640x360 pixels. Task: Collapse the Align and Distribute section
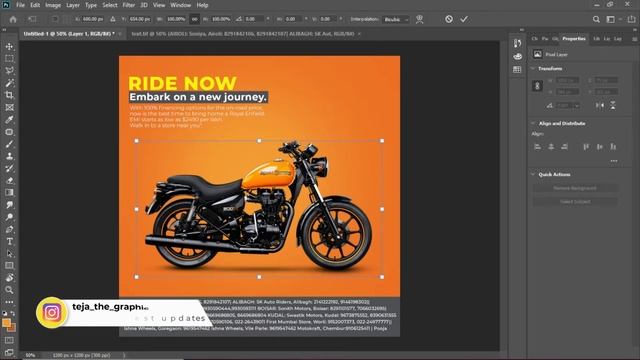(x=533, y=123)
